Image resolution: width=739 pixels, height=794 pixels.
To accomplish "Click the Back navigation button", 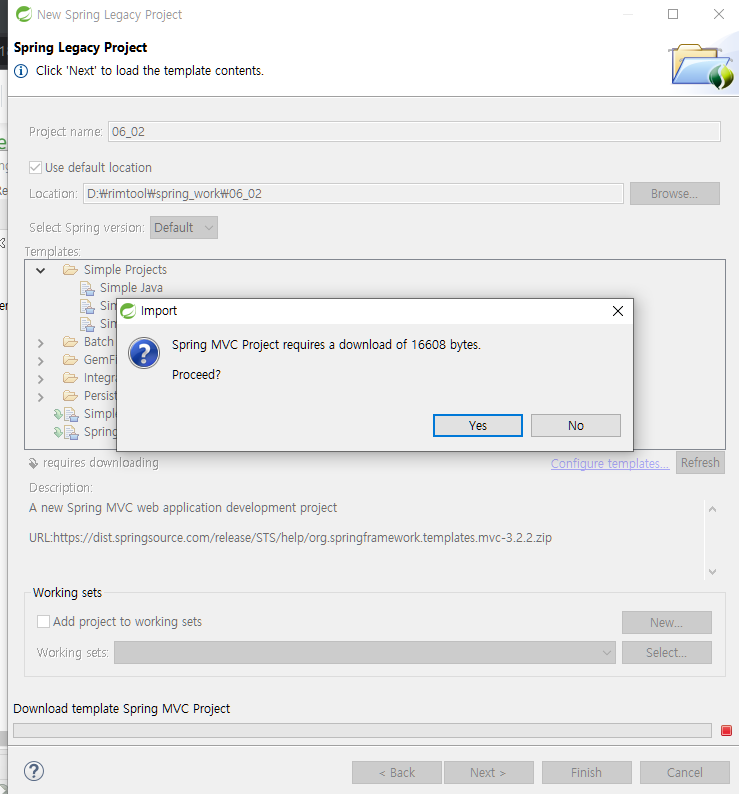I will point(397,772).
